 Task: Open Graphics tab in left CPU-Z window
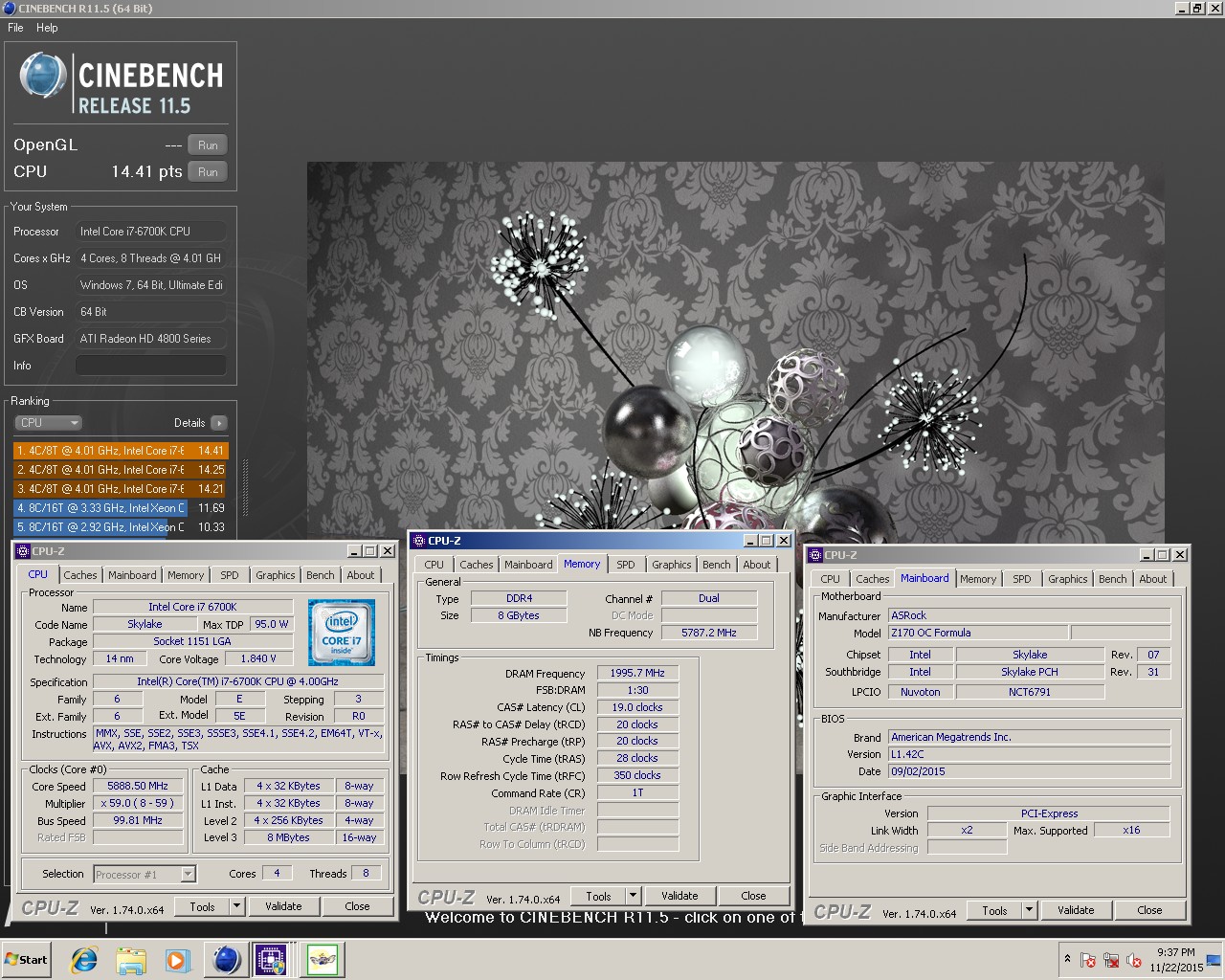pos(276,575)
